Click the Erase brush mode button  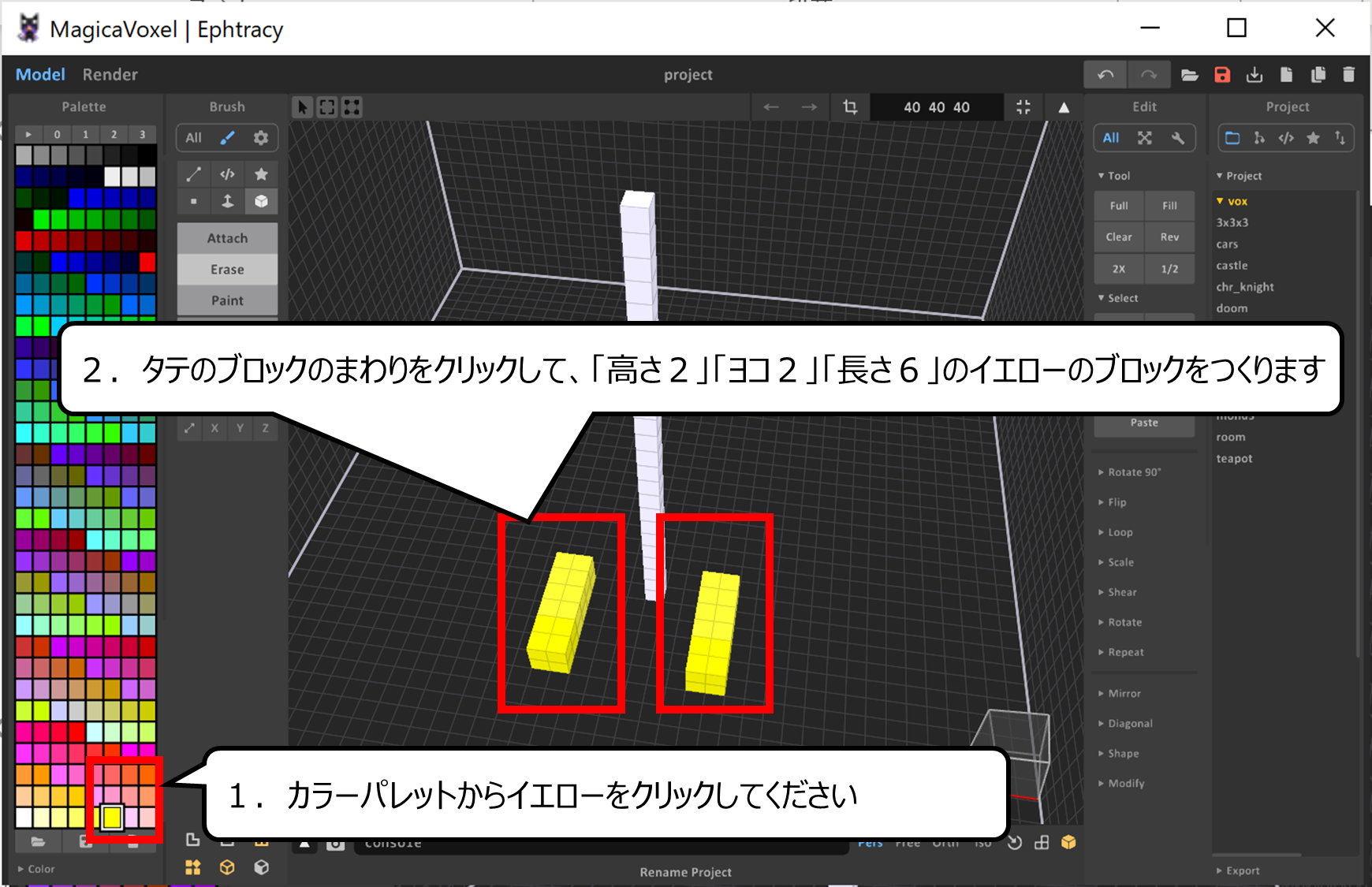[x=228, y=270]
